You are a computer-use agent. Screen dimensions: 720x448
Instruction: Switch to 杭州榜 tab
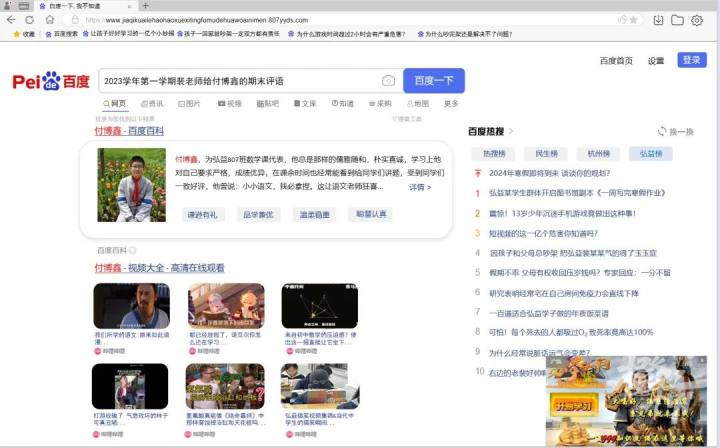[x=598, y=154]
